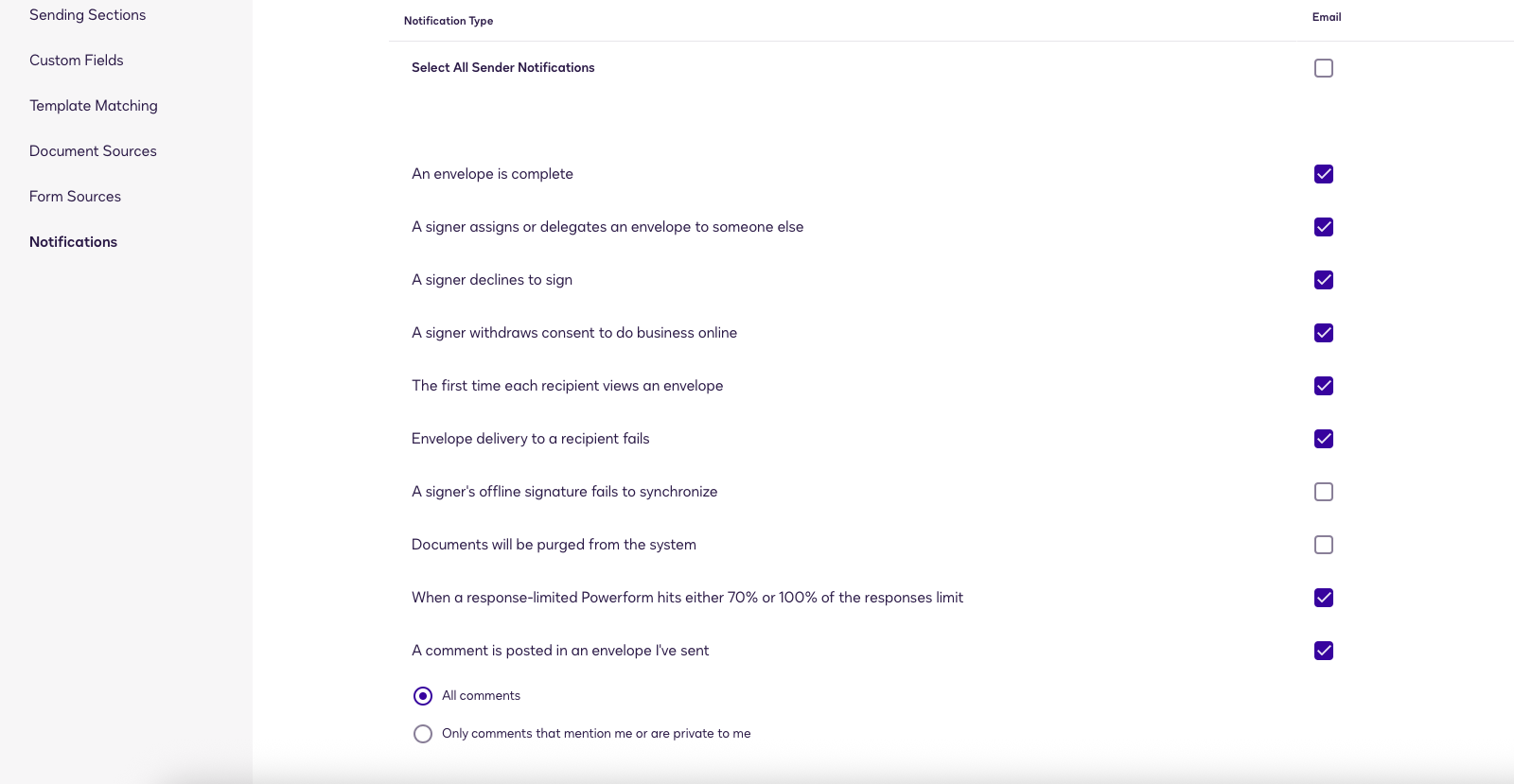Check 'Documents will be purged' email checkbox
Image resolution: width=1514 pixels, height=784 pixels.
click(1324, 545)
